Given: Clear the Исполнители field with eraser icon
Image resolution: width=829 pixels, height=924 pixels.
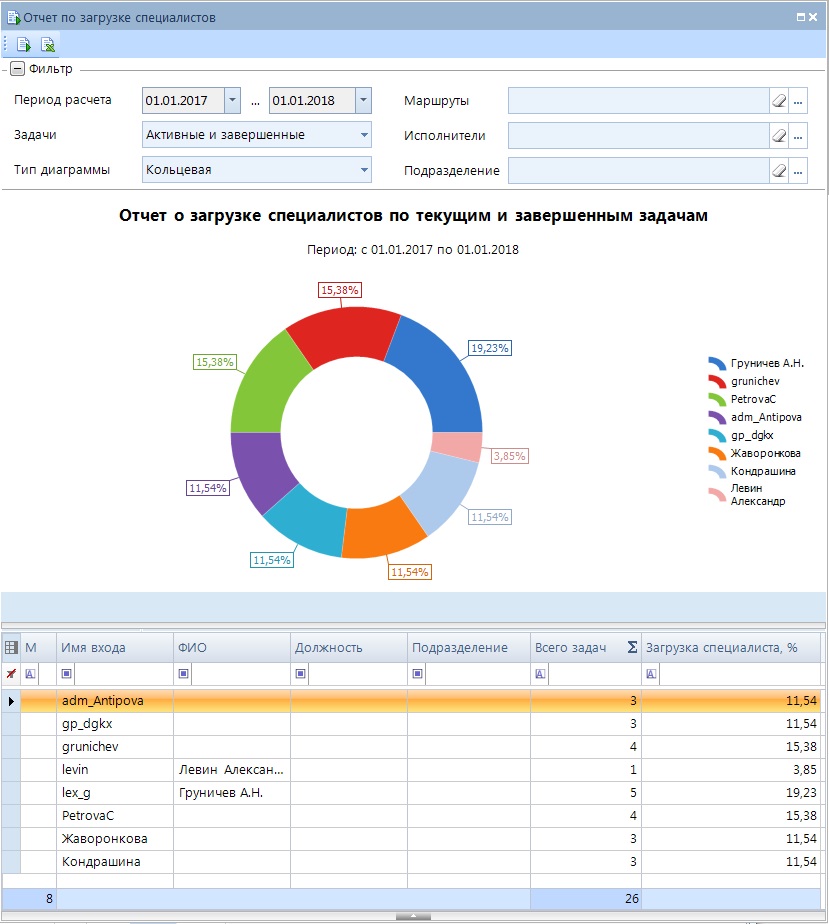Looking at the screenshot, I should coord(780,136).
